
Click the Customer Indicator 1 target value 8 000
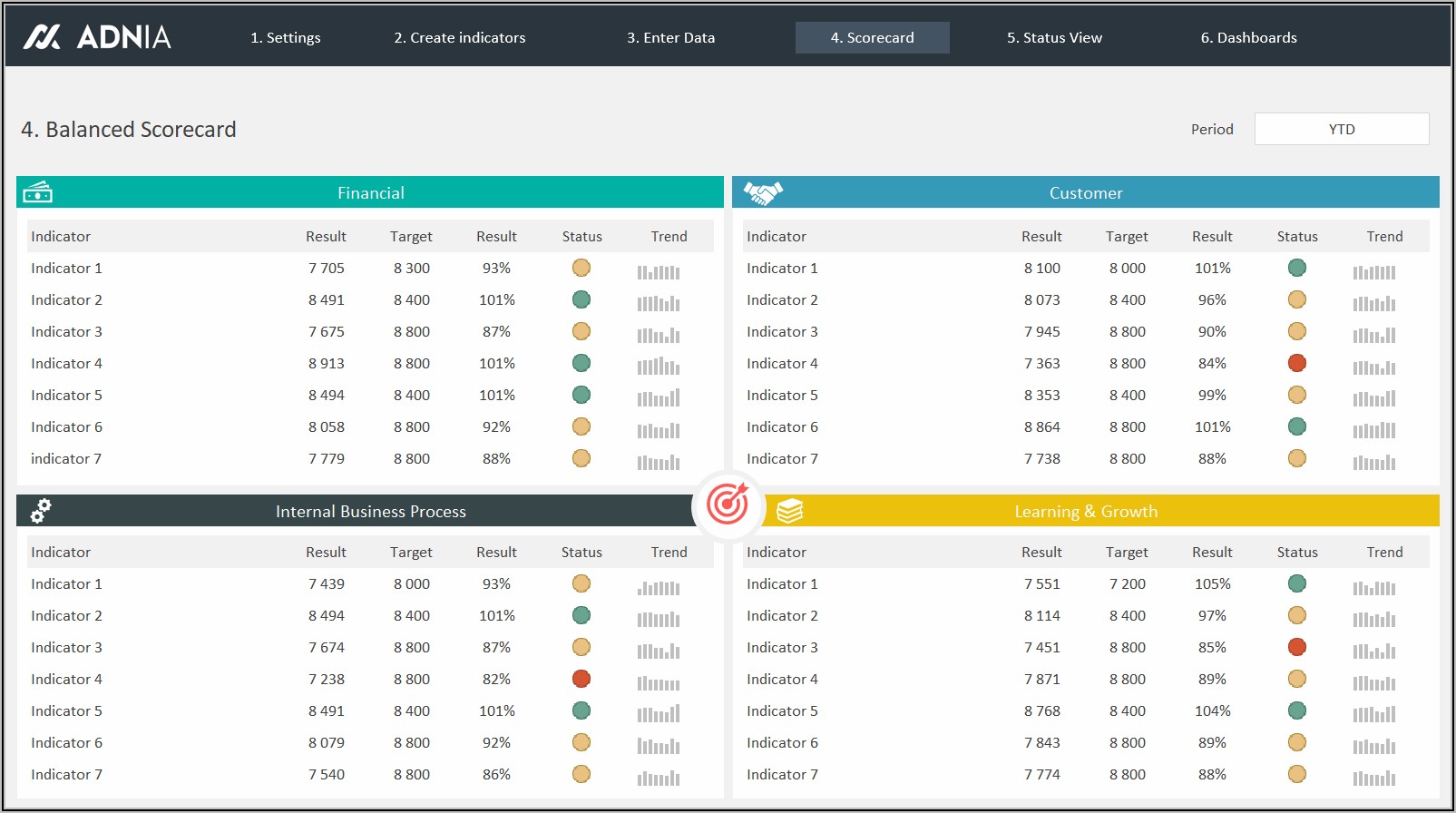(1127, 268)
